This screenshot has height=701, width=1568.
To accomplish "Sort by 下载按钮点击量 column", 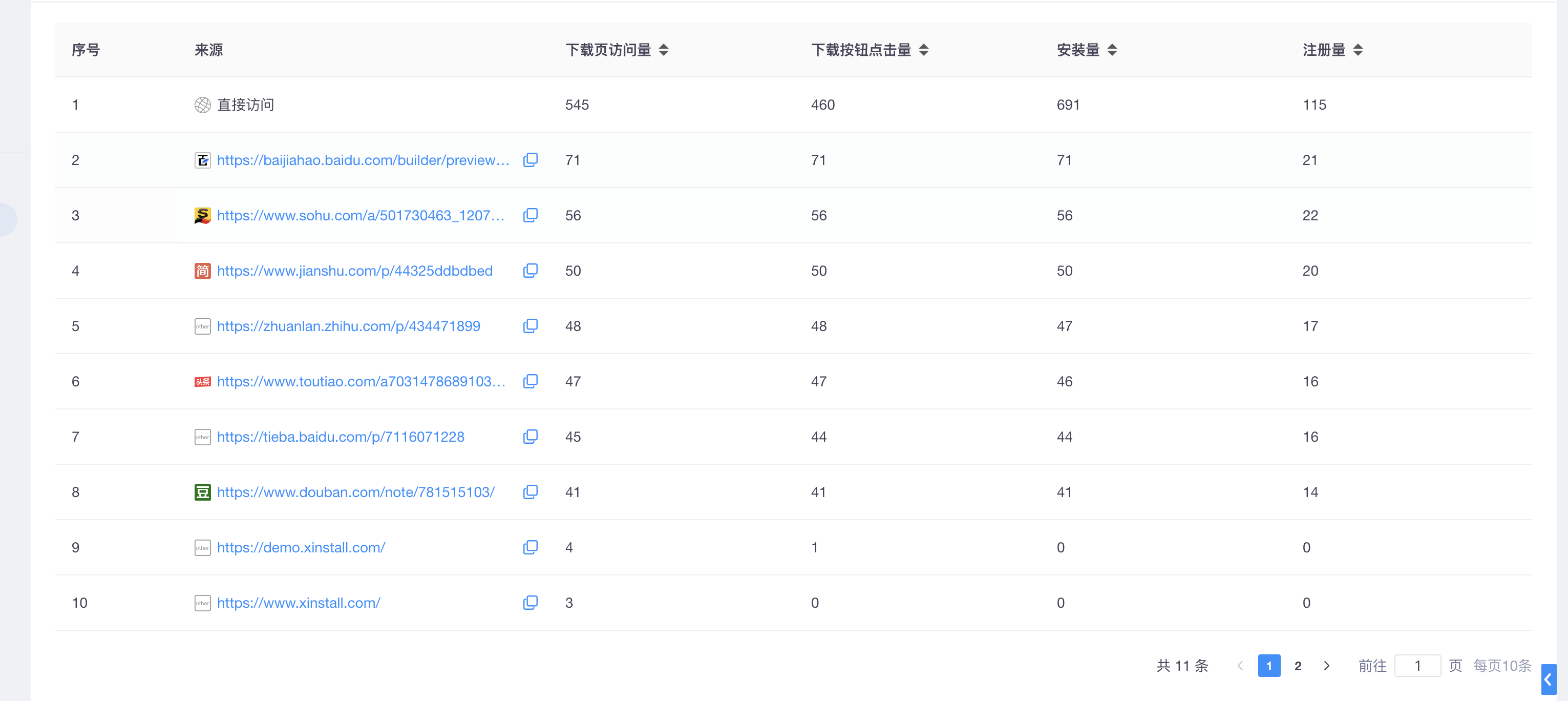I will pyautogui.click(x=923, y=50).
